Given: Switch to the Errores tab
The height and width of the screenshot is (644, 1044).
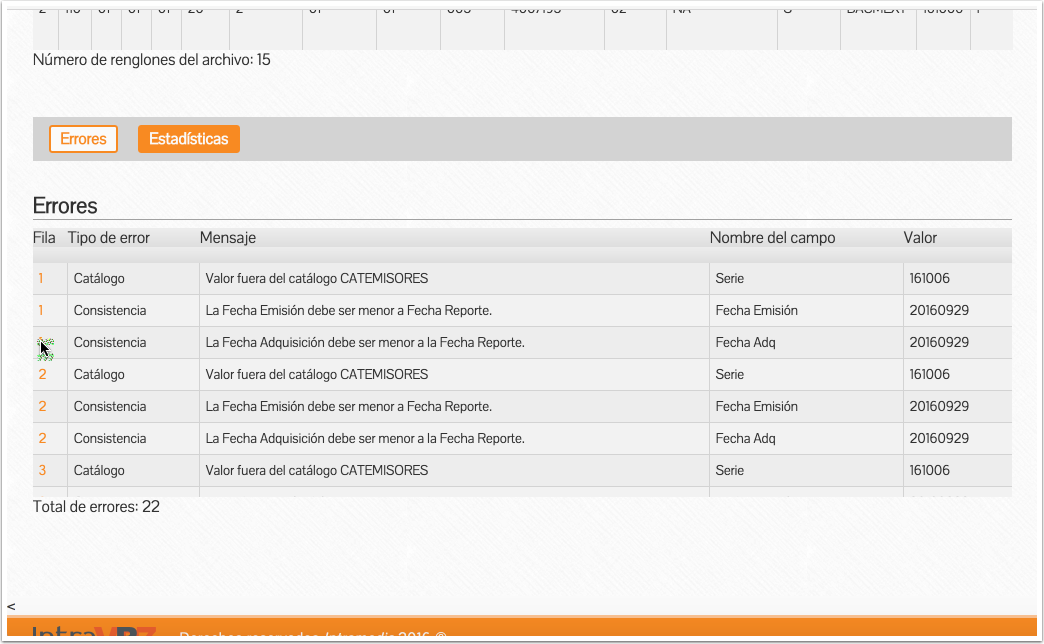Looking at the screenshot, I should [83, 139].
